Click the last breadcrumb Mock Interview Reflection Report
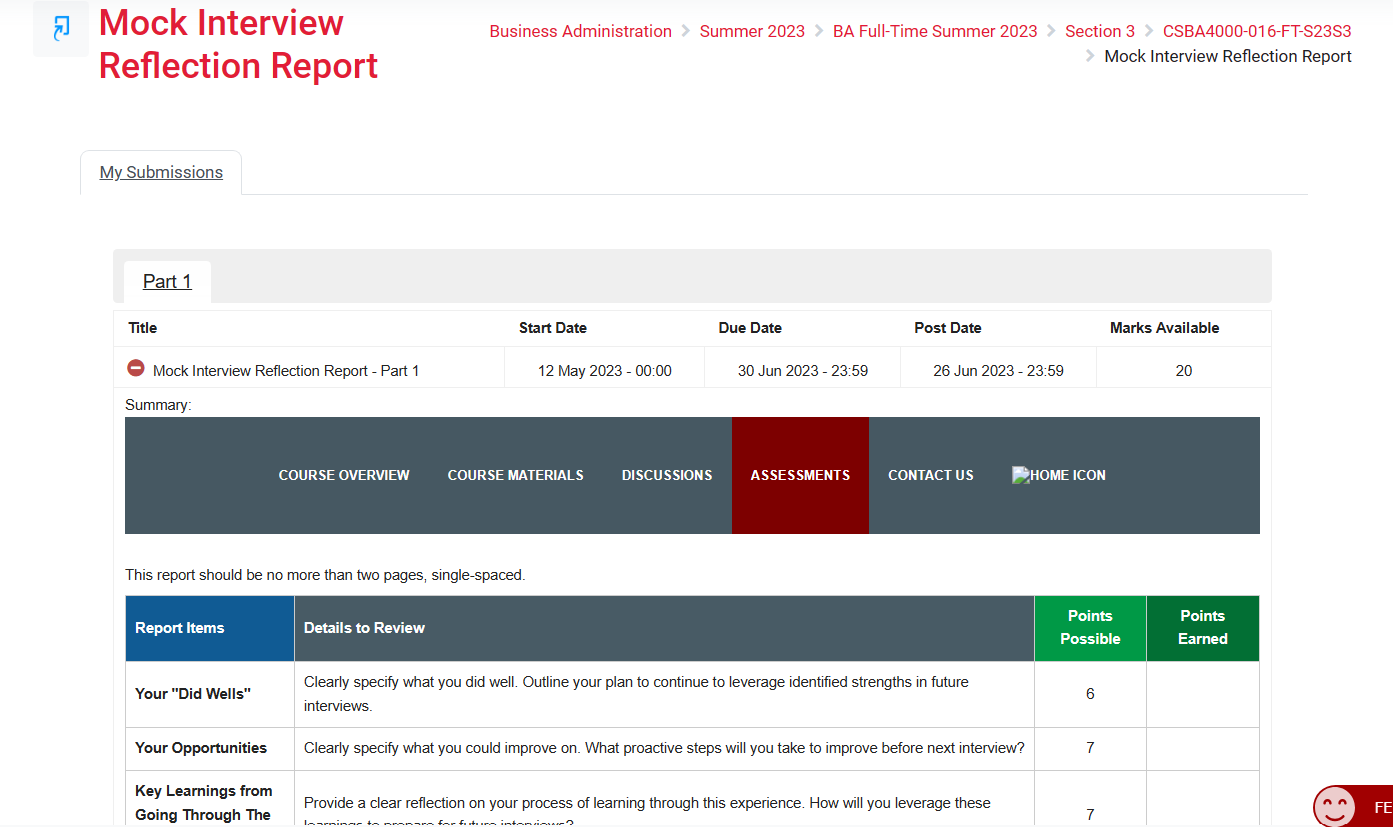 [x=1228, y=56]
